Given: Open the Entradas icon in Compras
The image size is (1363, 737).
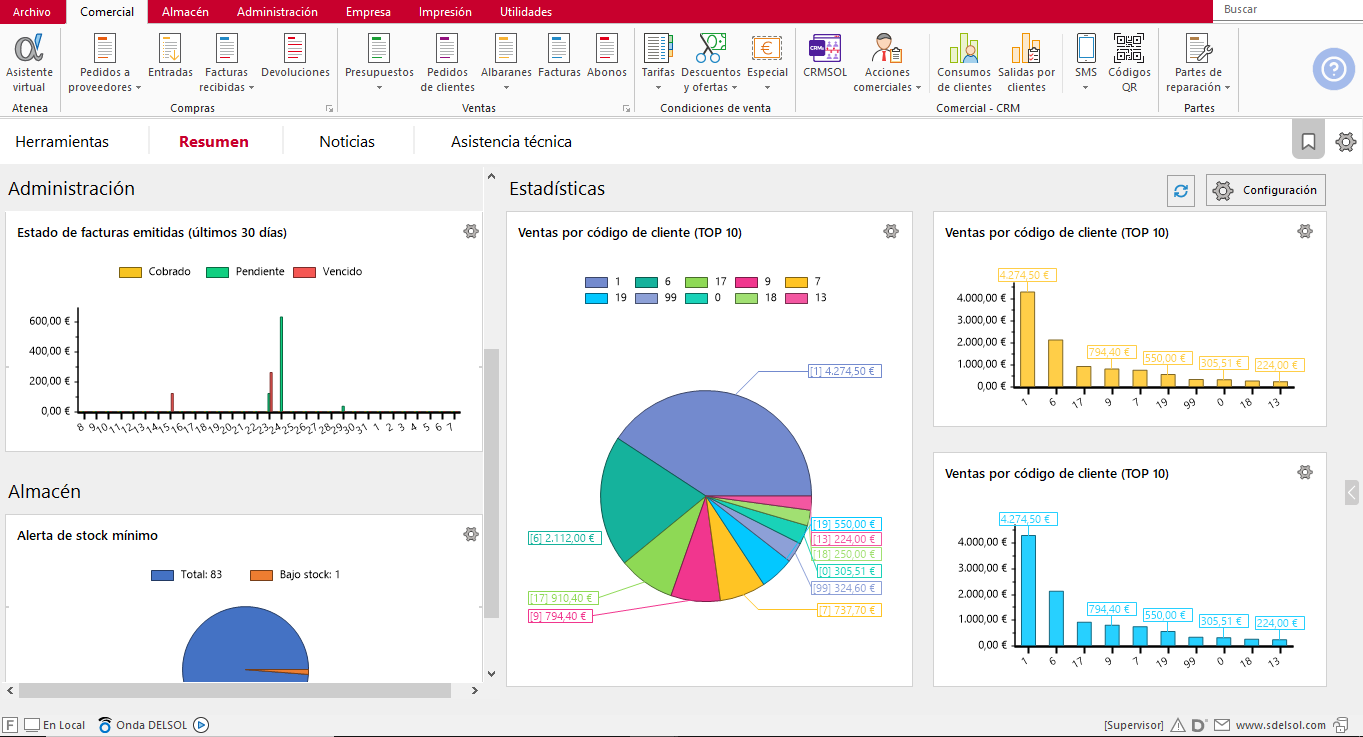Looking at the screenshot, I should [170, 57].
